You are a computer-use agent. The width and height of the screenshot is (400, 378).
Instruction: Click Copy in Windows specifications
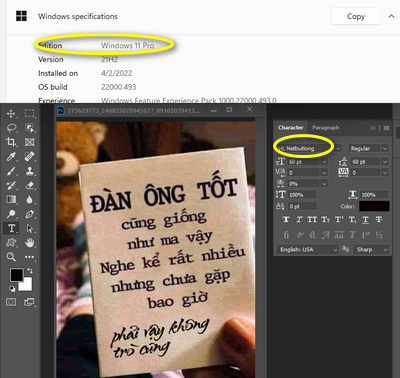(356, 16)
